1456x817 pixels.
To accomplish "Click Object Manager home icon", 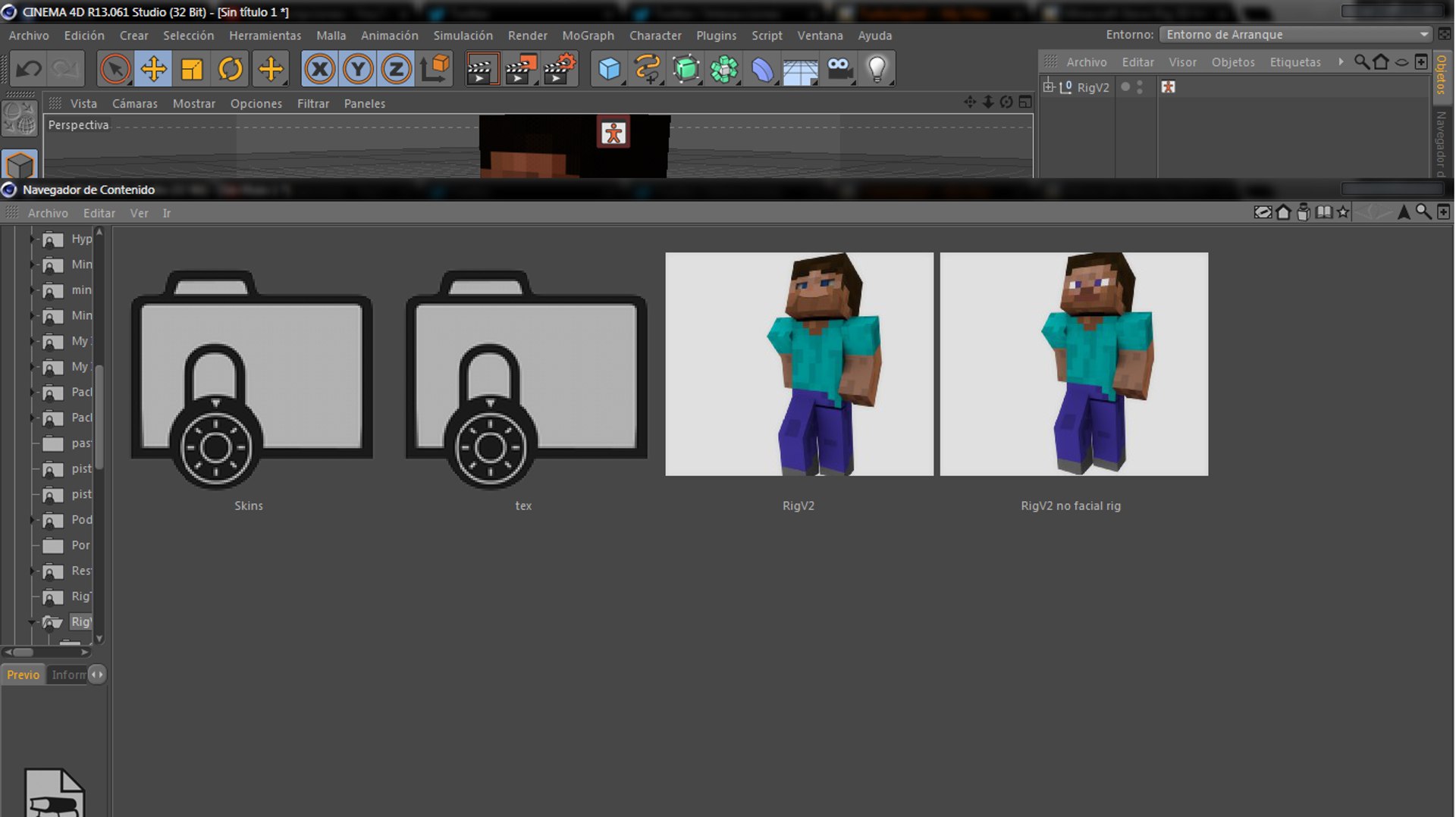I will (1381, 62).
